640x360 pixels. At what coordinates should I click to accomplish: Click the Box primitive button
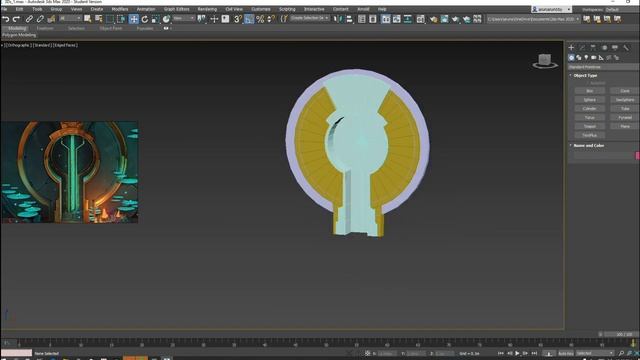[589, 91]
